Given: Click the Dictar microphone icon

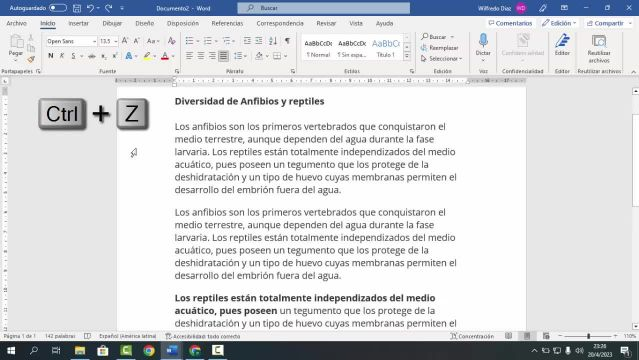Looking at the screenshot, I should pyautogui.click(x=483, y=41).
